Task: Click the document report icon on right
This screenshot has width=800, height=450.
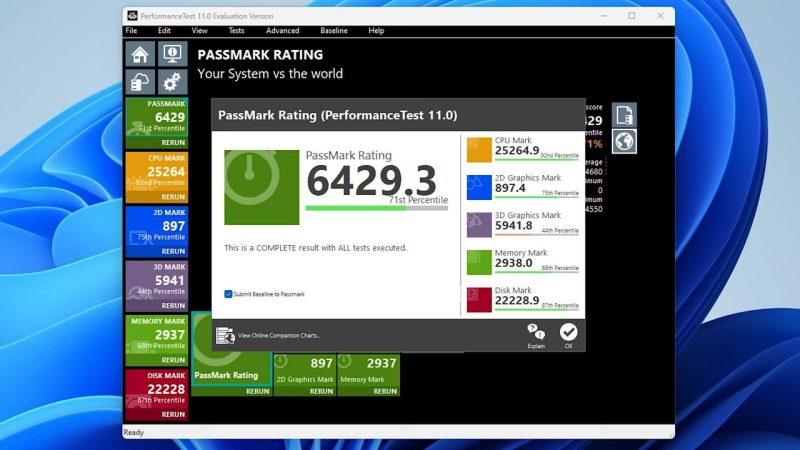Action: point(625,114)
